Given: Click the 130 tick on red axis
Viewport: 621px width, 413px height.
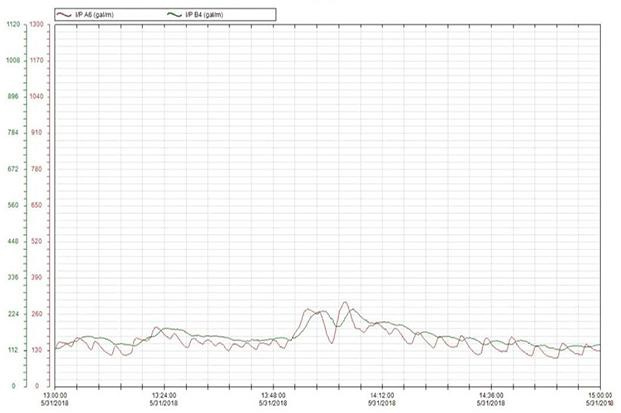Looking at the screenshot, I should (37, 350).
